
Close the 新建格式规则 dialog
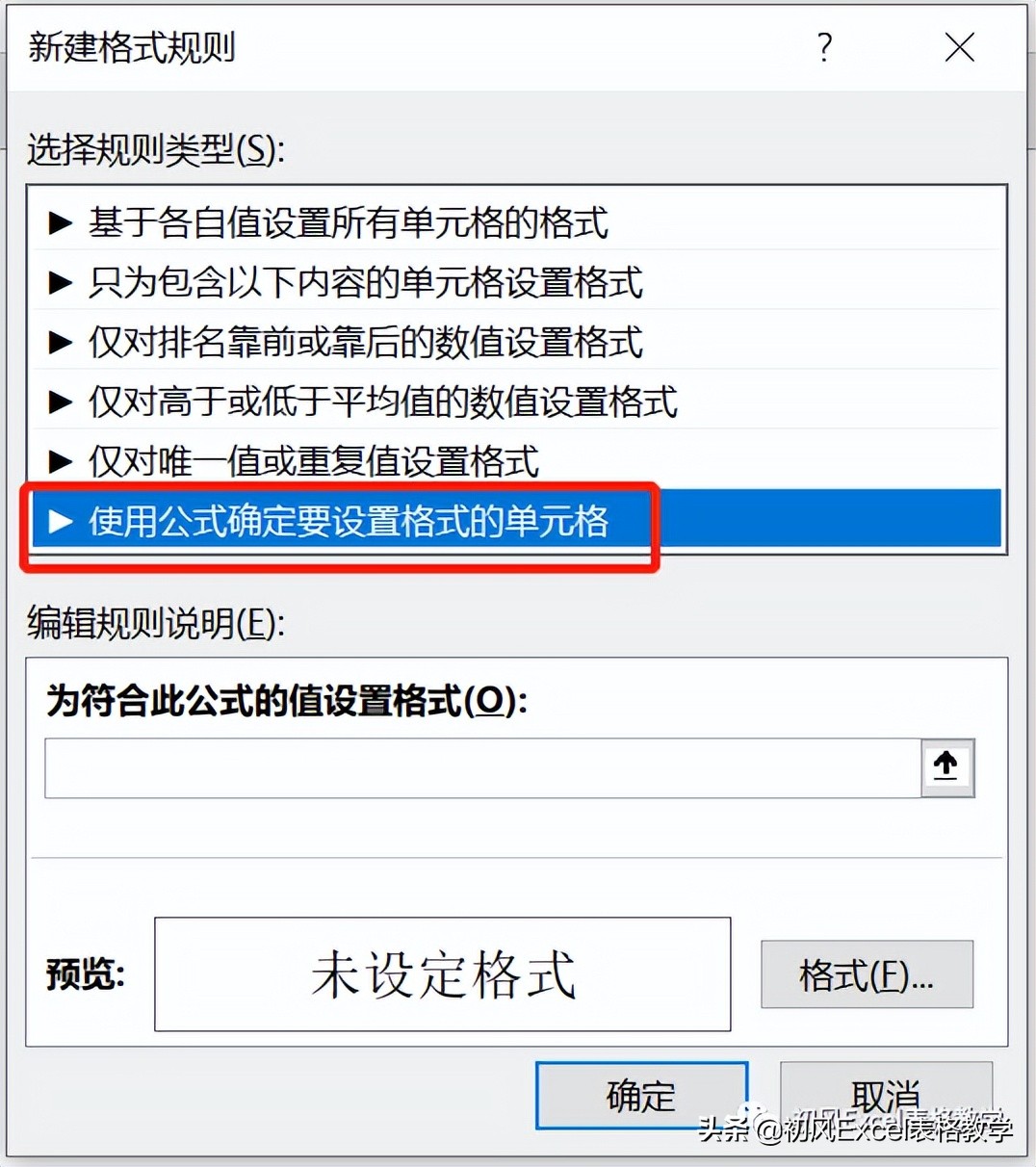[x=959, y=46]
